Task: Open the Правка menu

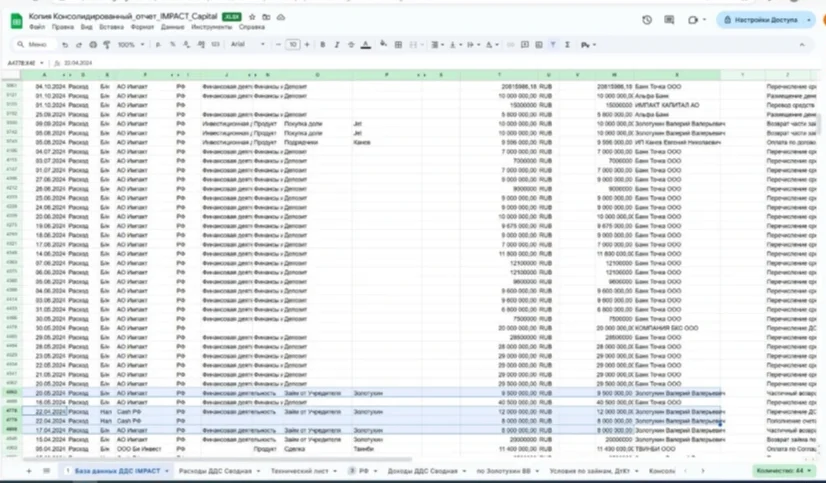Action: click(x=63, y=27)
